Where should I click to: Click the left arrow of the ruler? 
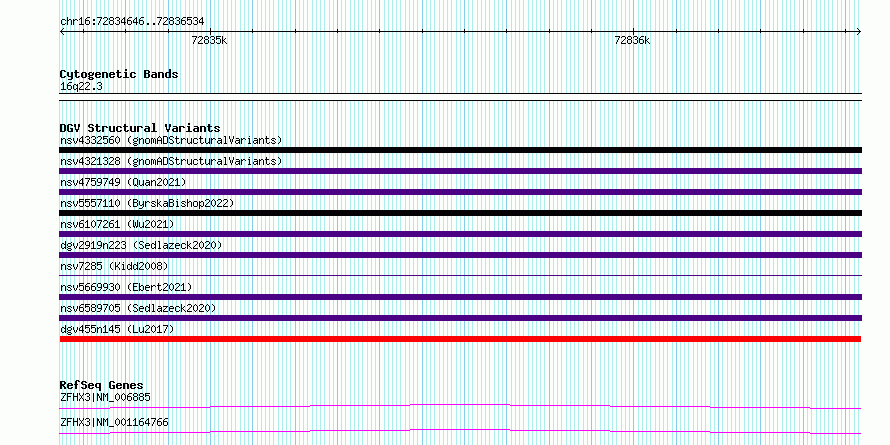(x=63, y=31)
